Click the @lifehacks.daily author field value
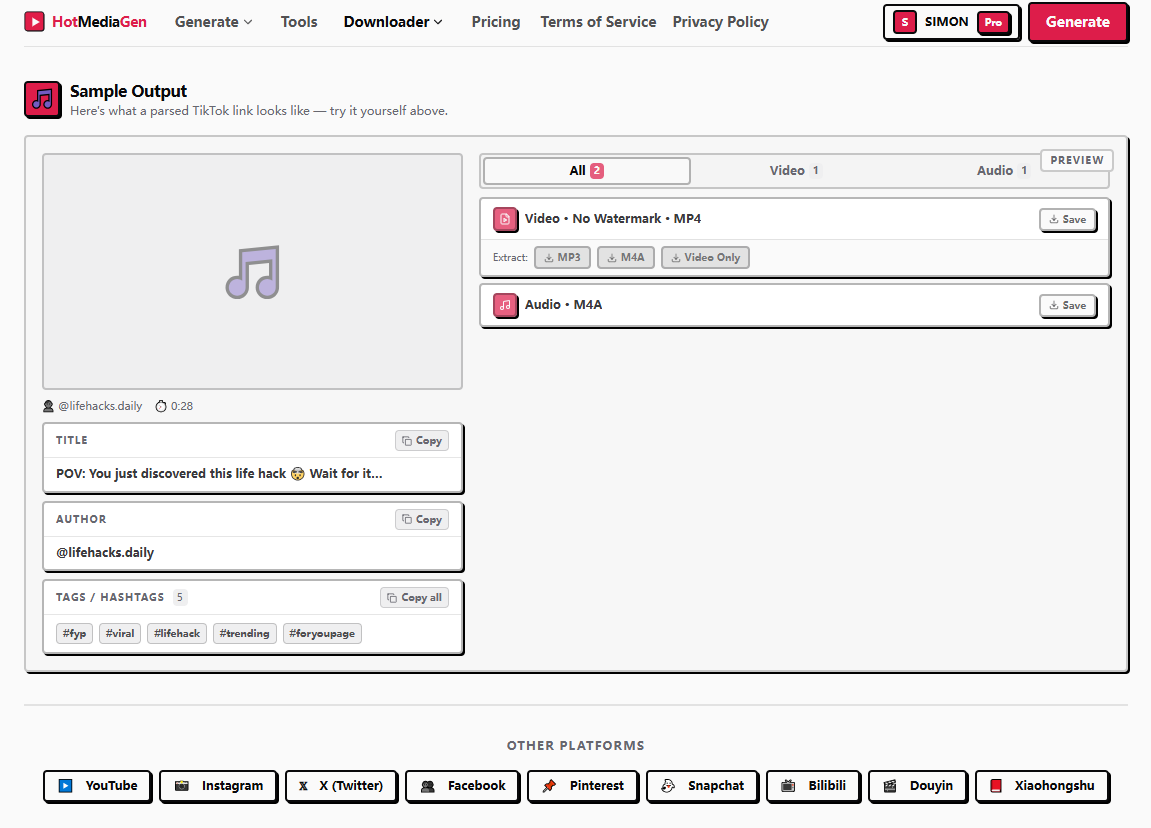The width and height of the screenshot is (1151, 828). pyautogui.click(x=105, y=552)
